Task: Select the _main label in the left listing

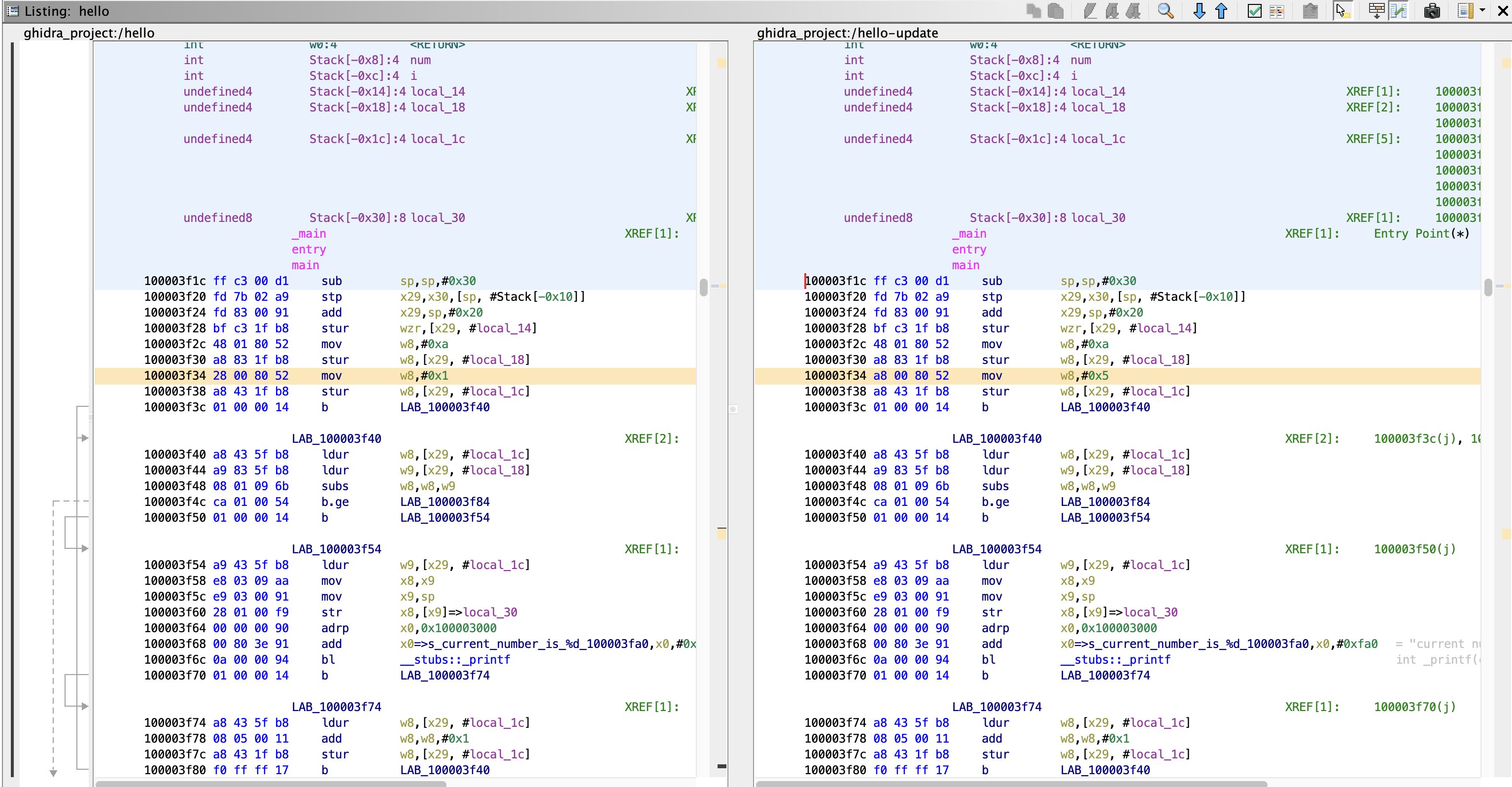Action: tap(309, 234)
